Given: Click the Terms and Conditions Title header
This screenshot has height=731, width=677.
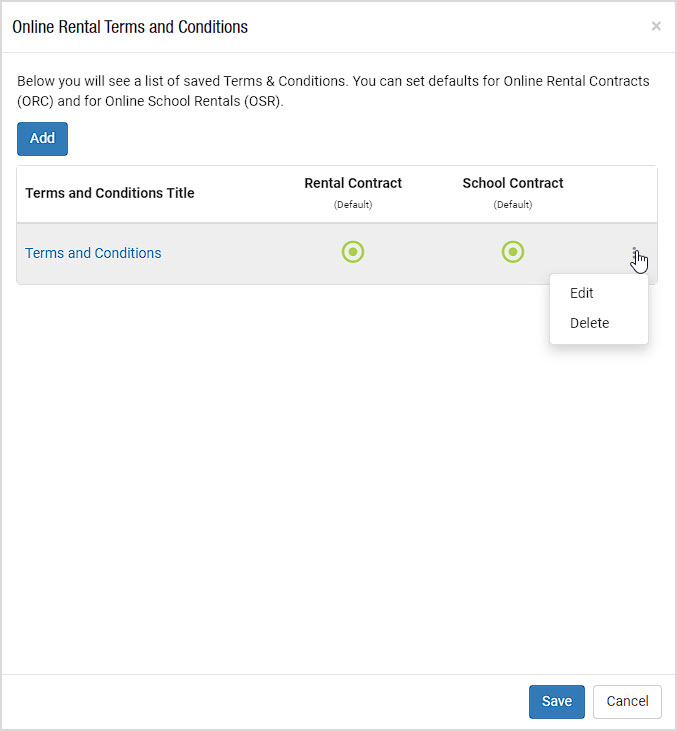Looking at the screenshot, I should click(x=110, y=193).
